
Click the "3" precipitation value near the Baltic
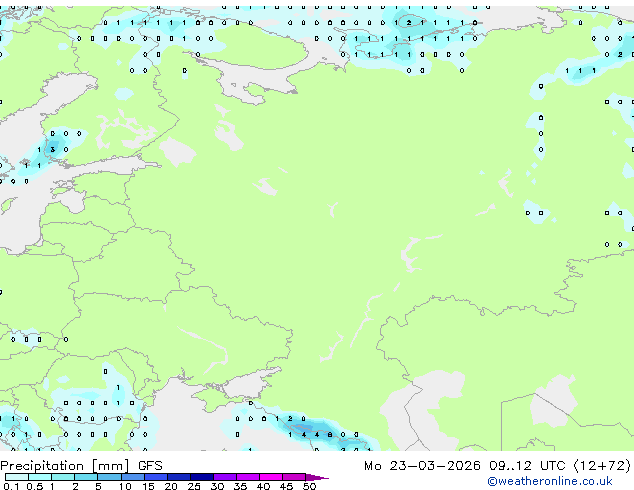tap(53, 150)
